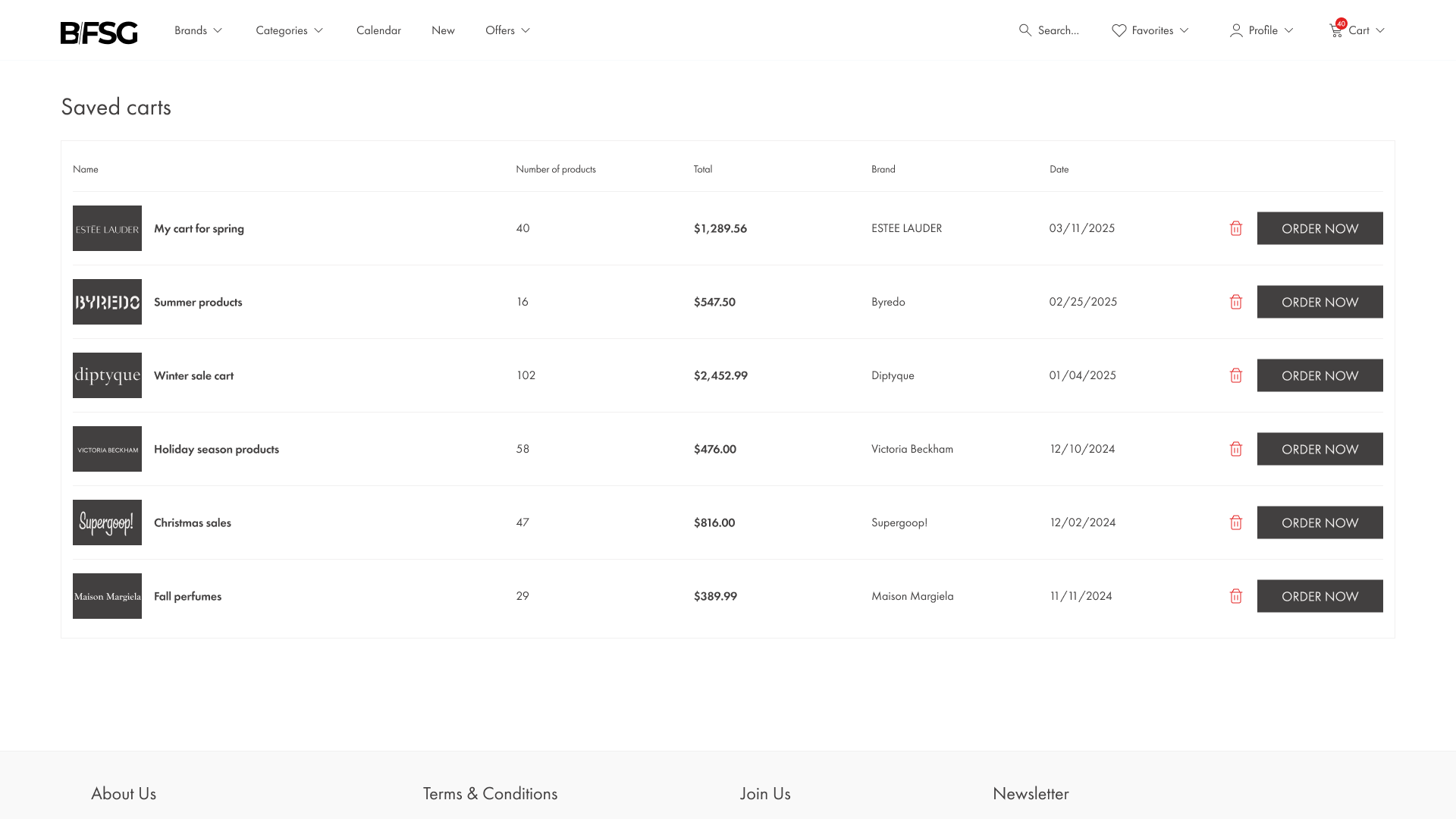This screenshot has height=819, width=1456.
Task: Delete the My cart for spring cart
Action: coord(1236,228)
